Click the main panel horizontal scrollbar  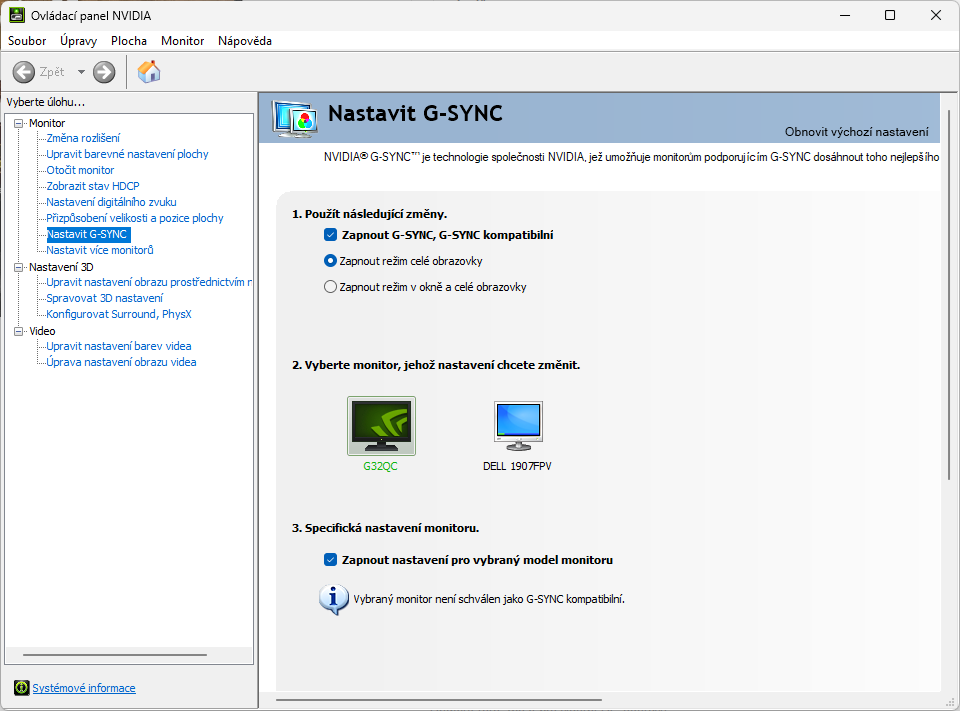click(439, 699)
